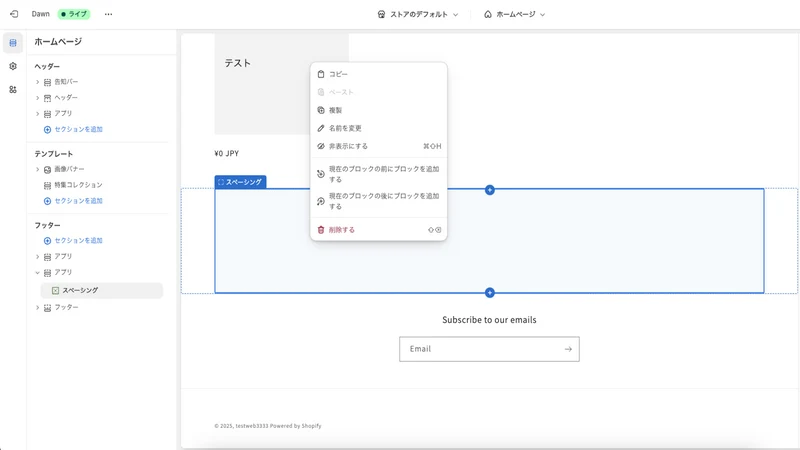Open the ストアのデフォルト dropdown
800x450 pixels.
point(418,14)
